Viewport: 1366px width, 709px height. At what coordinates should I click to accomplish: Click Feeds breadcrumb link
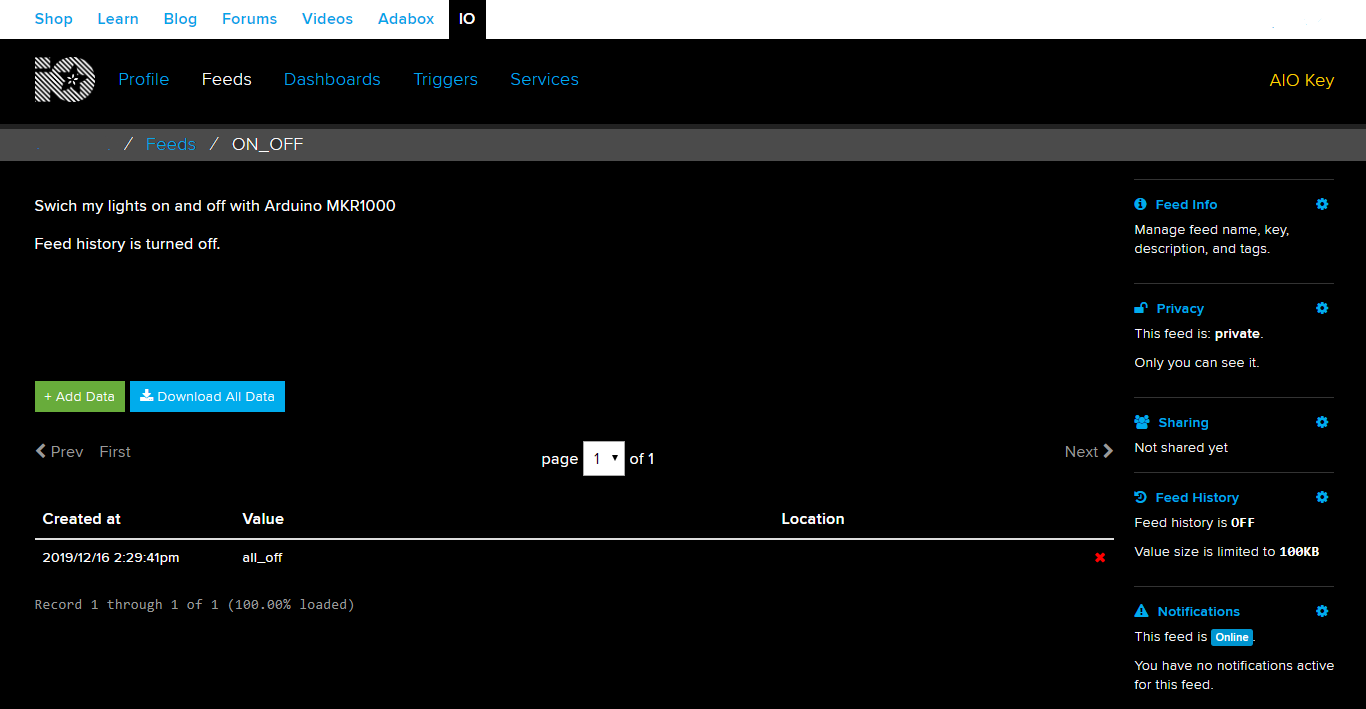(171, 144)
